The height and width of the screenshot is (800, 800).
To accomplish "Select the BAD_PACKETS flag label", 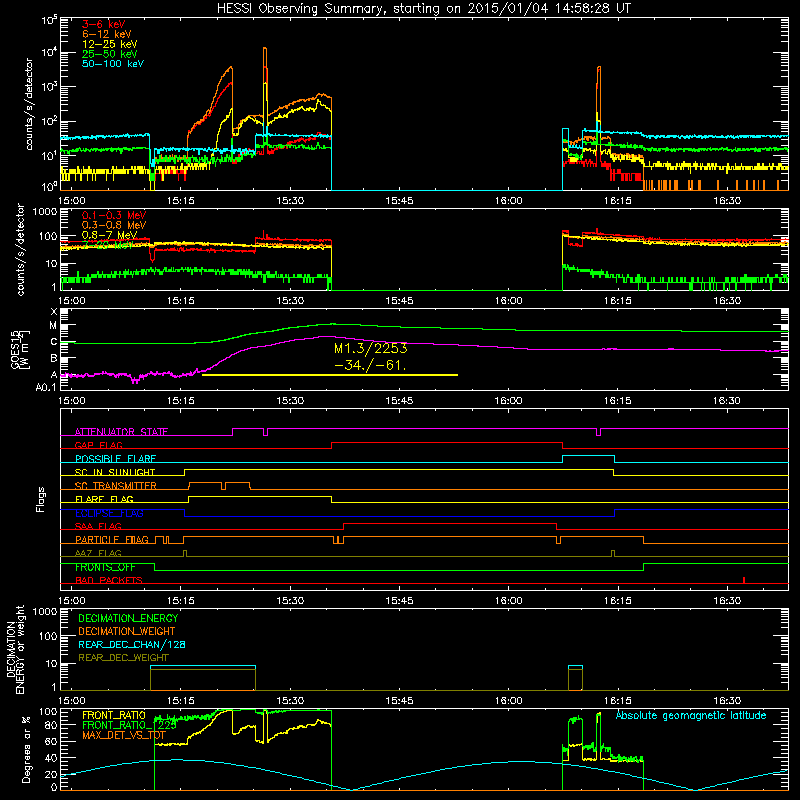I will [x=109, y=580].
